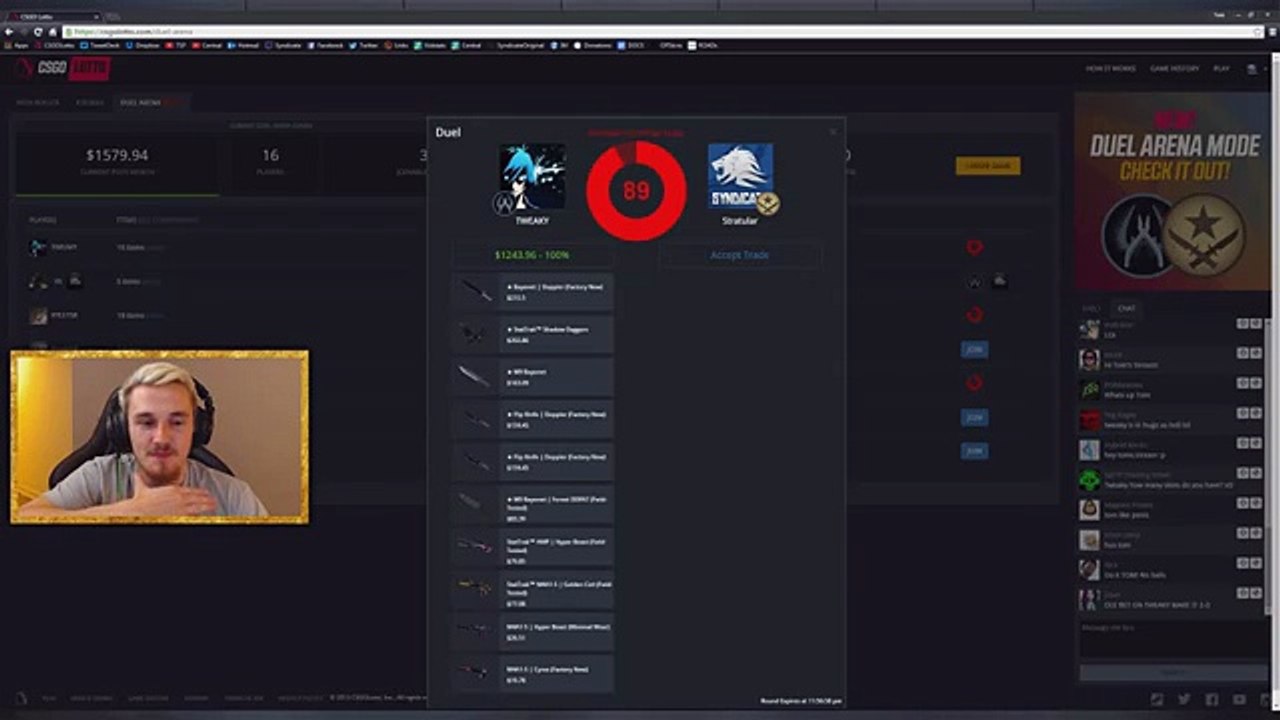Open the Hotmail bookmark

click(244, 45)
